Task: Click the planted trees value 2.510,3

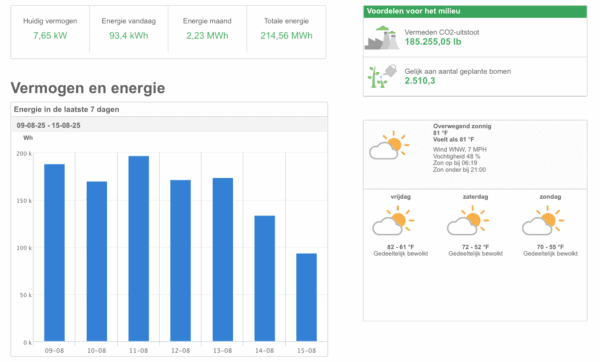Action: click(x=420, y=81)
